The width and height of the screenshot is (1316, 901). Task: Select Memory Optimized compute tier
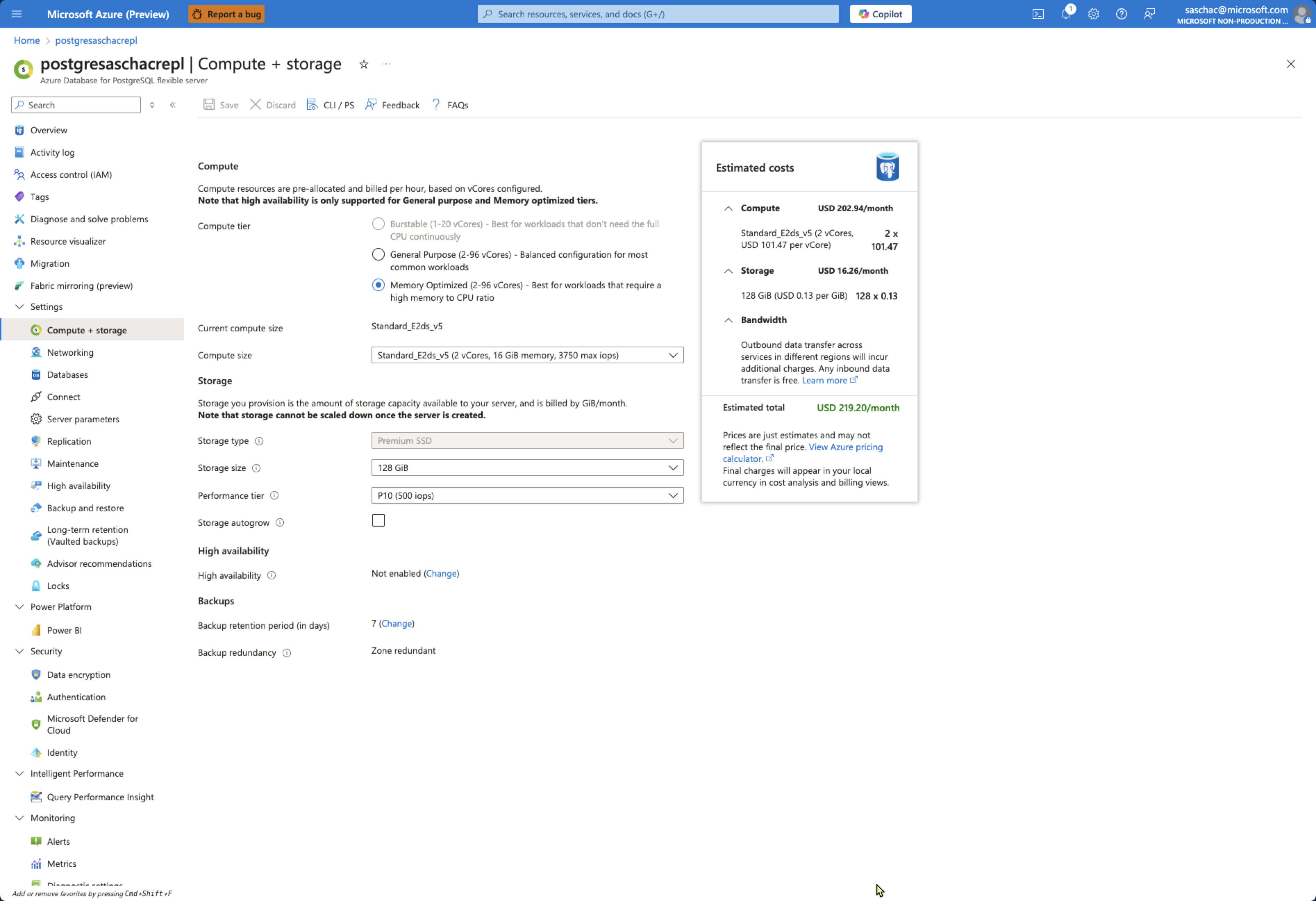pyautogui.click(x=378, y=285)
